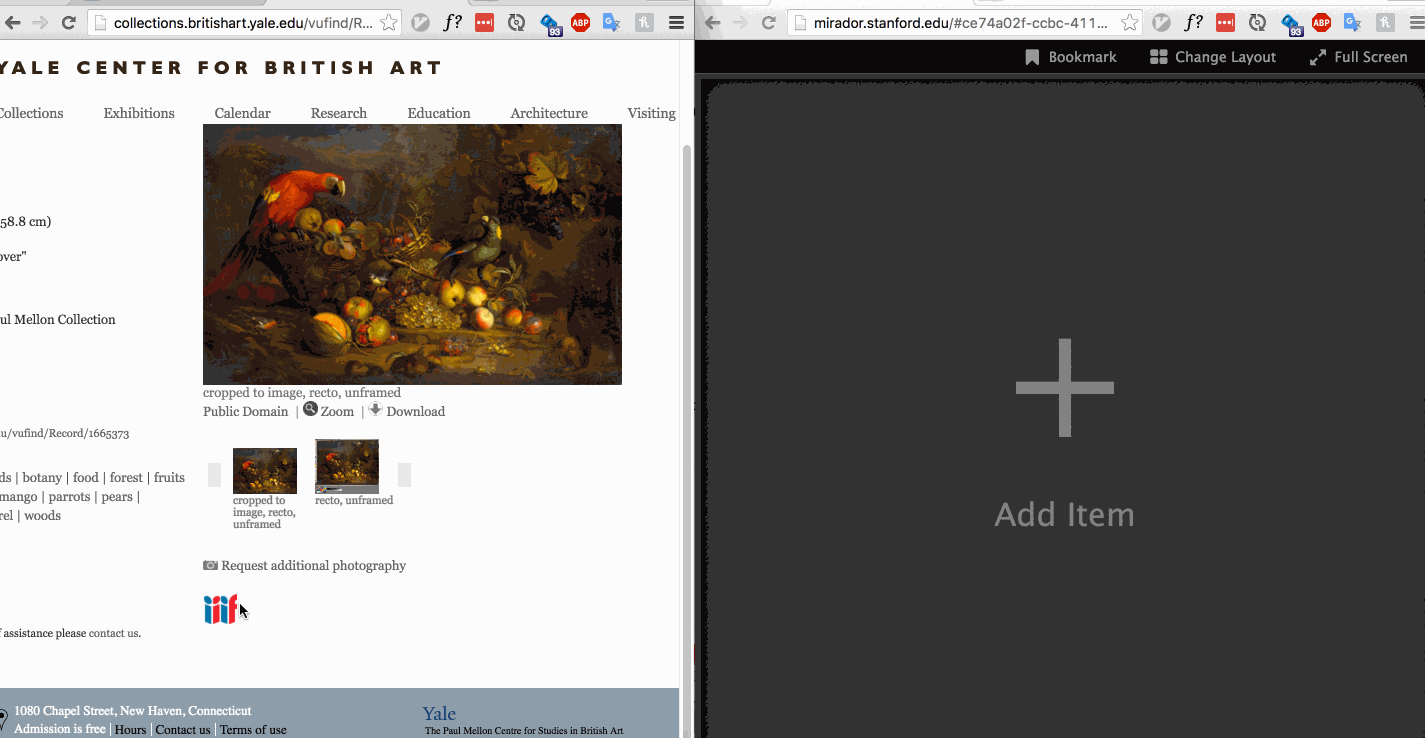Click the camera icon beside Request additional photography

(210, 565)
